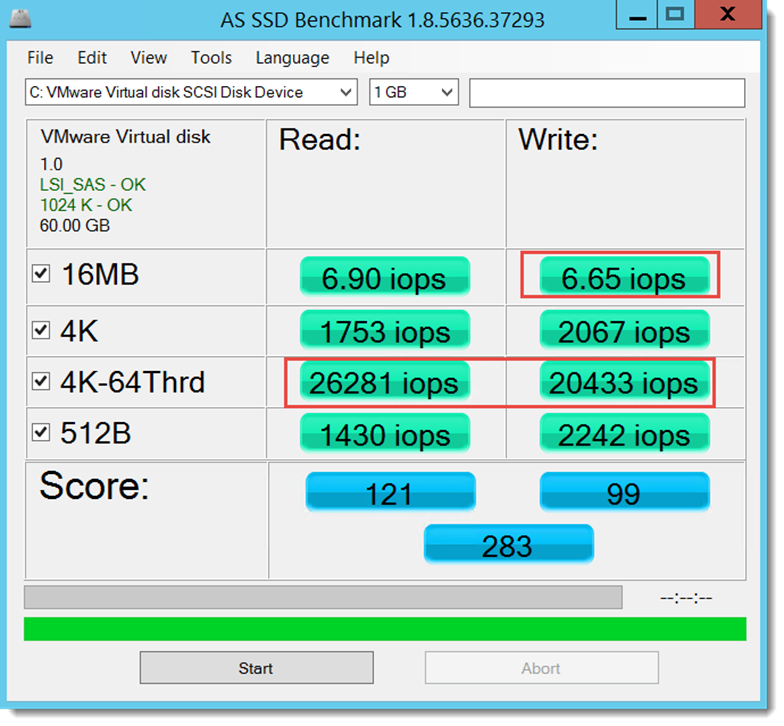Click the 512B read result 1430 iops
784x726 pixels.
pos(384,433)
